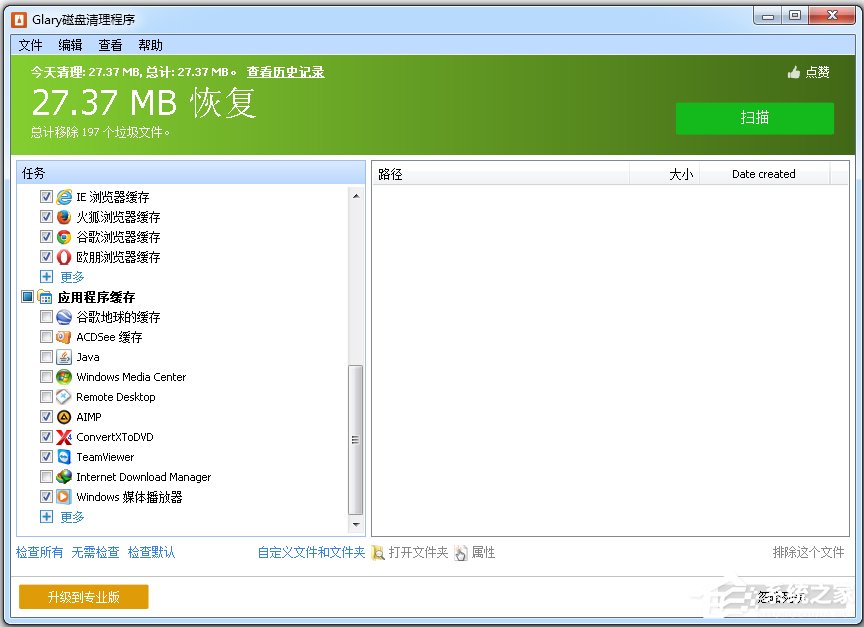The width and height of the screenshot is (864, 627).
Task: Click the Chrome browser cache icon
Action: tap(64, 237)
